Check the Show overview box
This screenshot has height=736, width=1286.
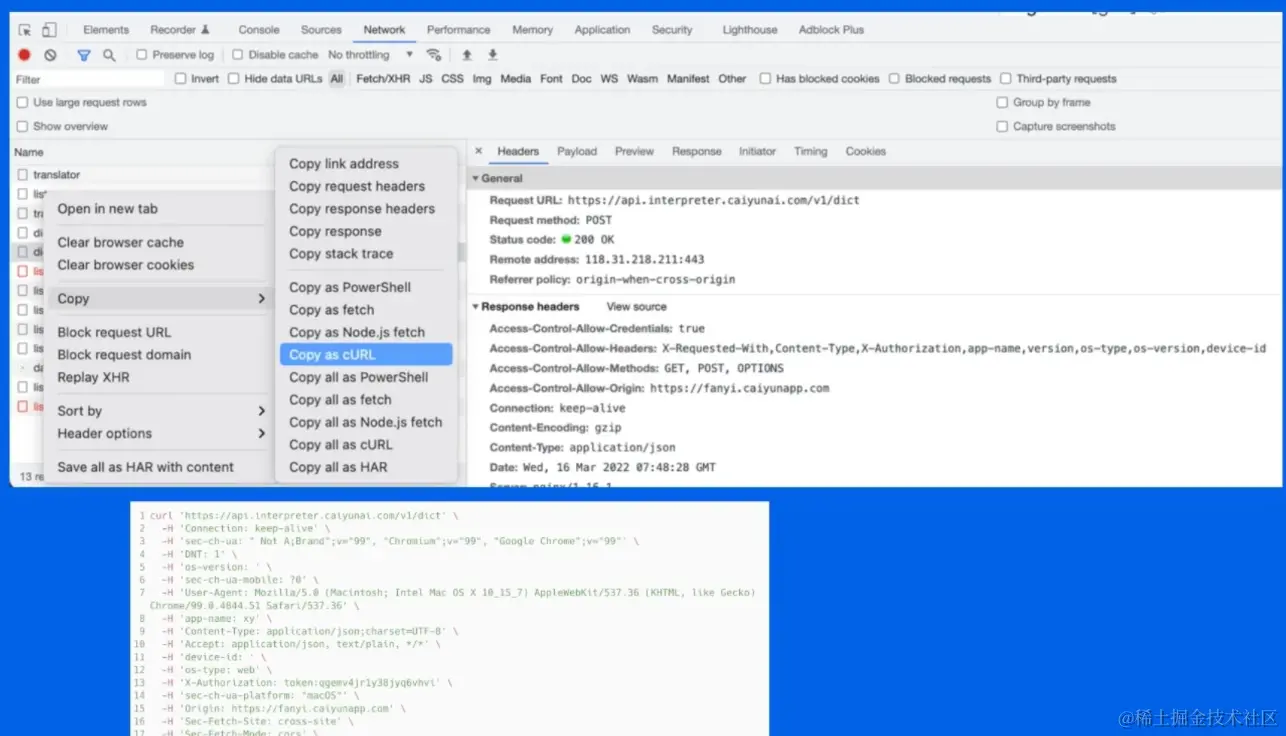click(x=22, y=126)
